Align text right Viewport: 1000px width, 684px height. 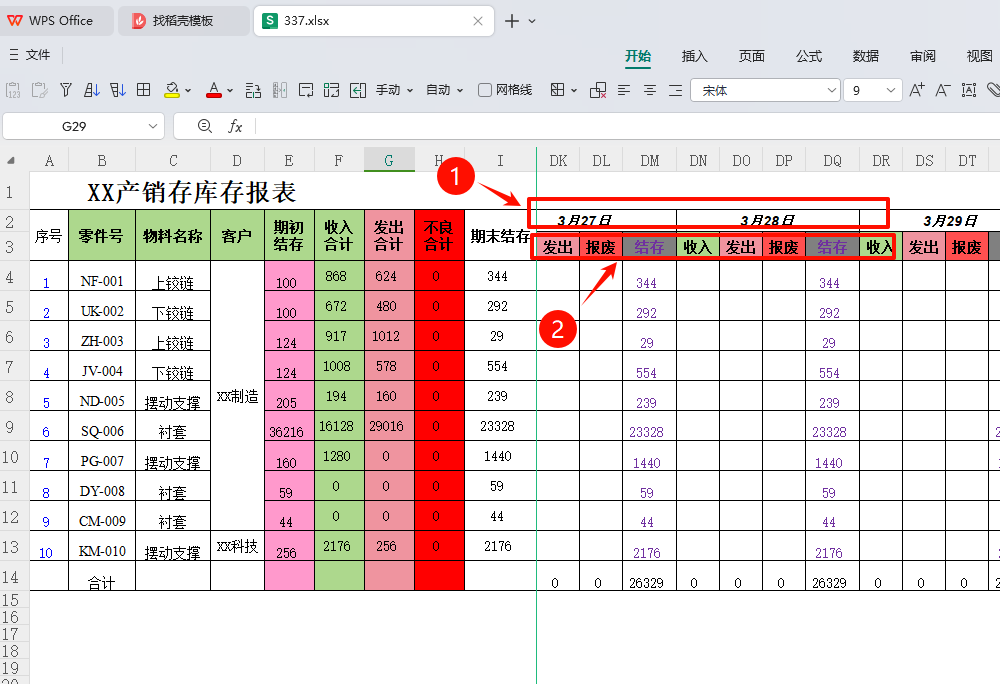coord(675,91)
